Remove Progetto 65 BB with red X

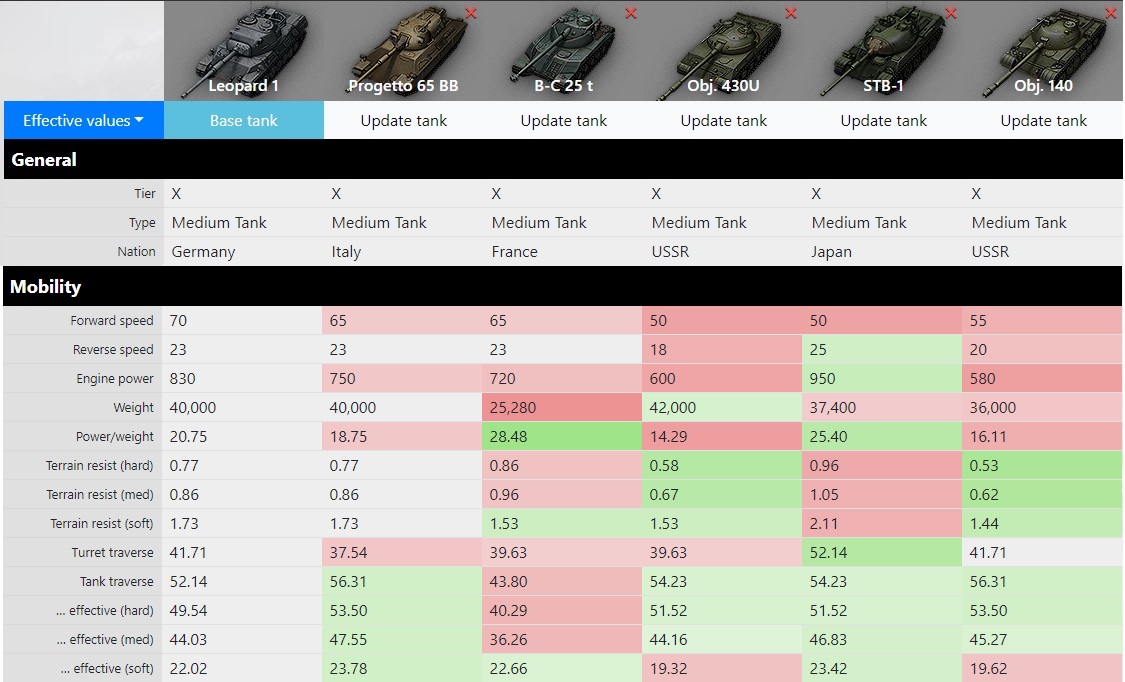click(471, 13)
